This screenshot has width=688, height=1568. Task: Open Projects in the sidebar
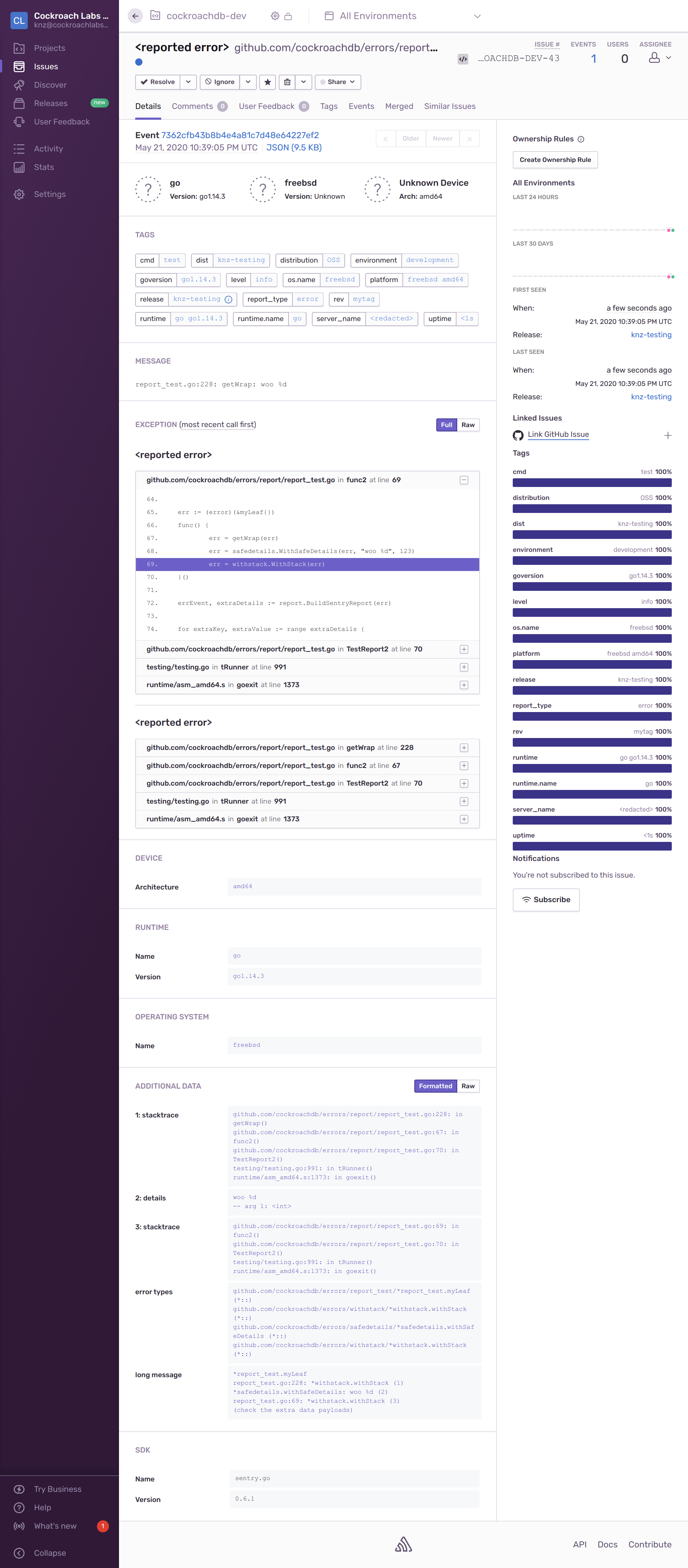click(x=49, y=48)
